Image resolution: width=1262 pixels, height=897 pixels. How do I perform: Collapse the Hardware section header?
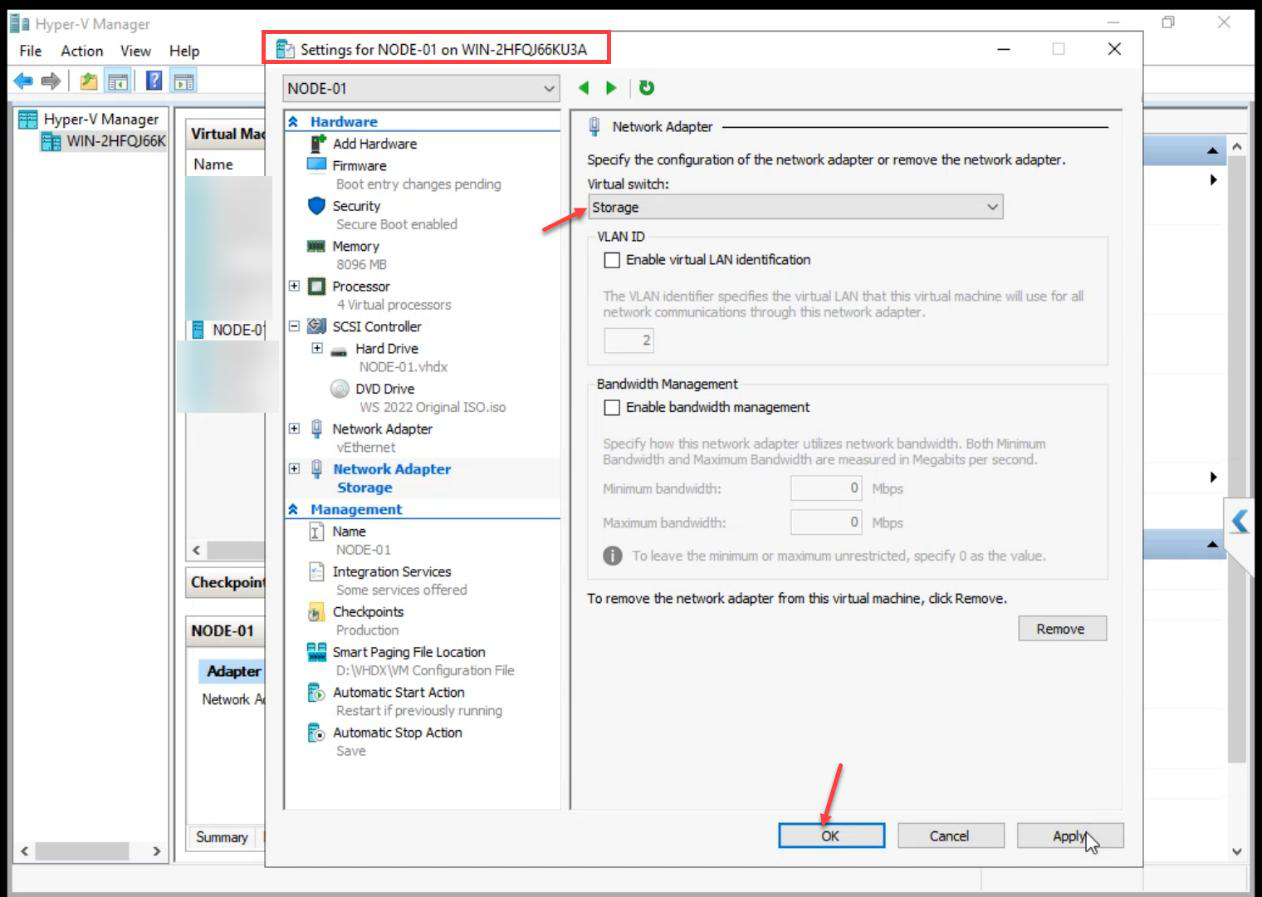(x=293, y=121)
